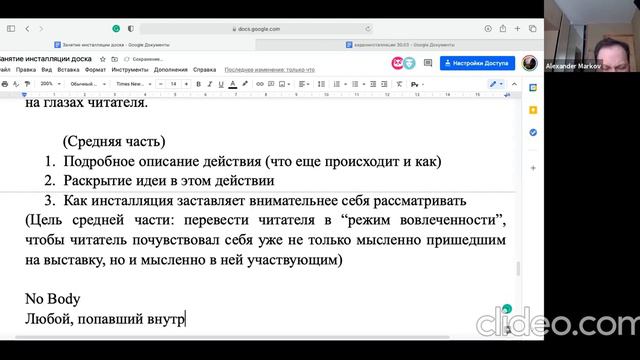Click the Decrease indent icon
The height and width of the screenshot is (360, 640).
(x=373, y=84)
